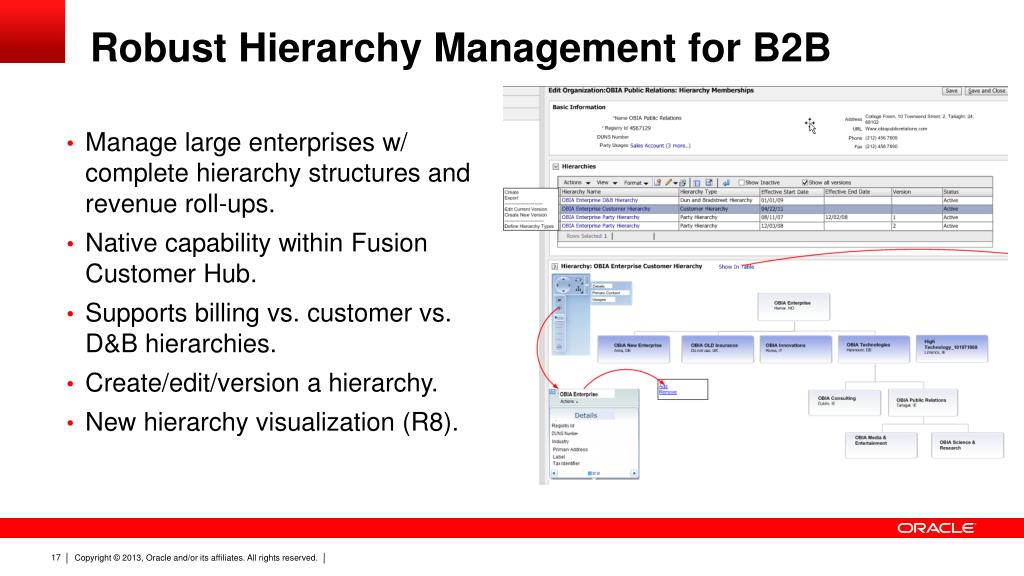Image resolution: width=1024 pixels, height=576 pixels.
Task: Open the Actions dropdown in Hierarchies toolbar
Action: coord(577,183)
